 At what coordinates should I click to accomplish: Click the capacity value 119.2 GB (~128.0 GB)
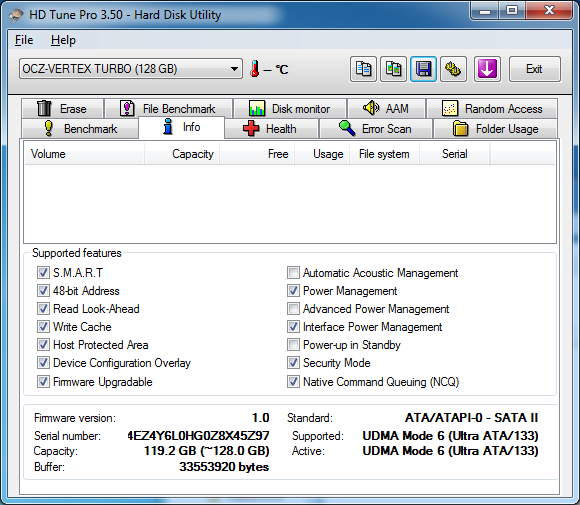point(207,451)
